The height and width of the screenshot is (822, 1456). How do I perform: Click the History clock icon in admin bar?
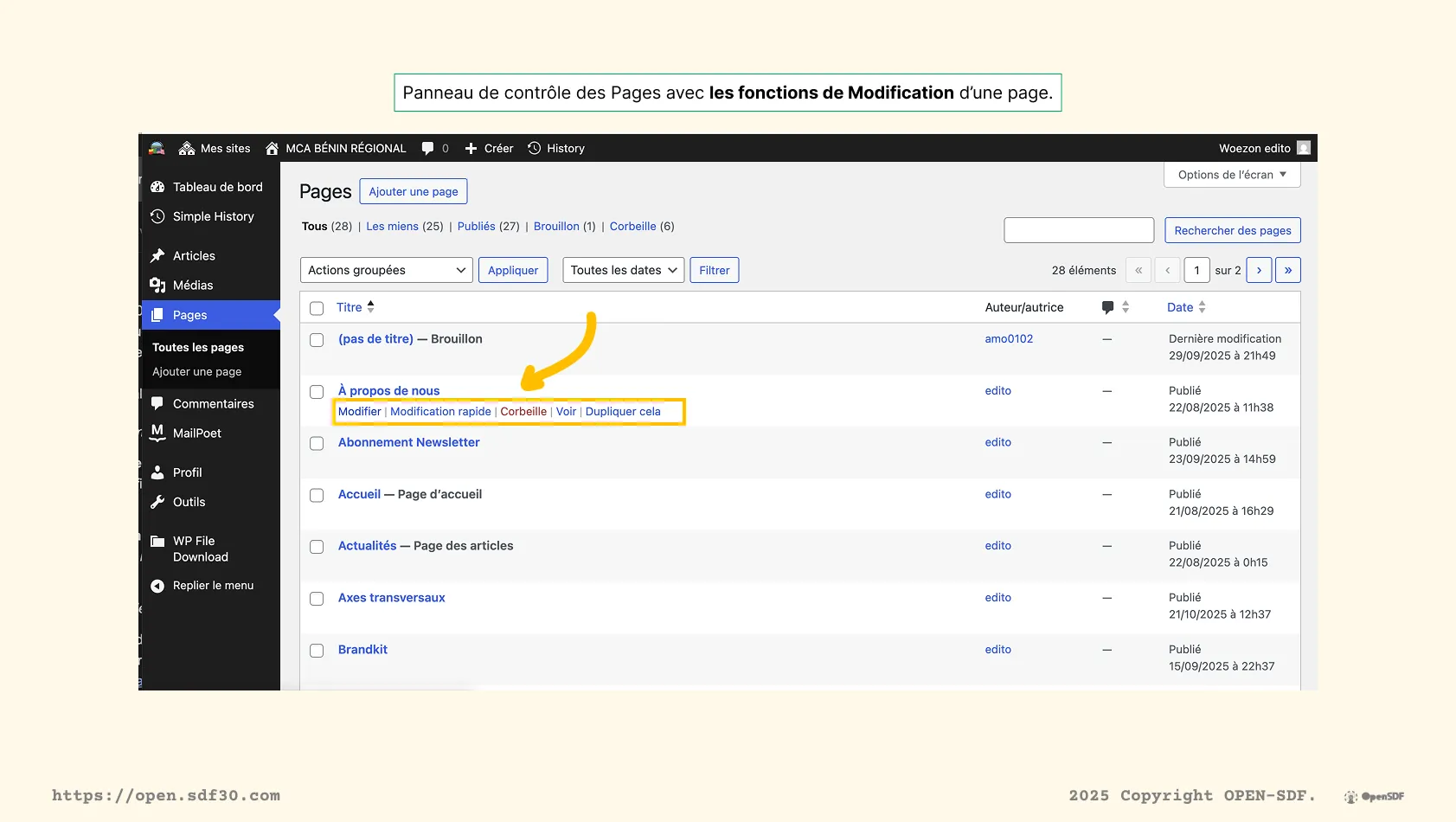coord(535,148)
